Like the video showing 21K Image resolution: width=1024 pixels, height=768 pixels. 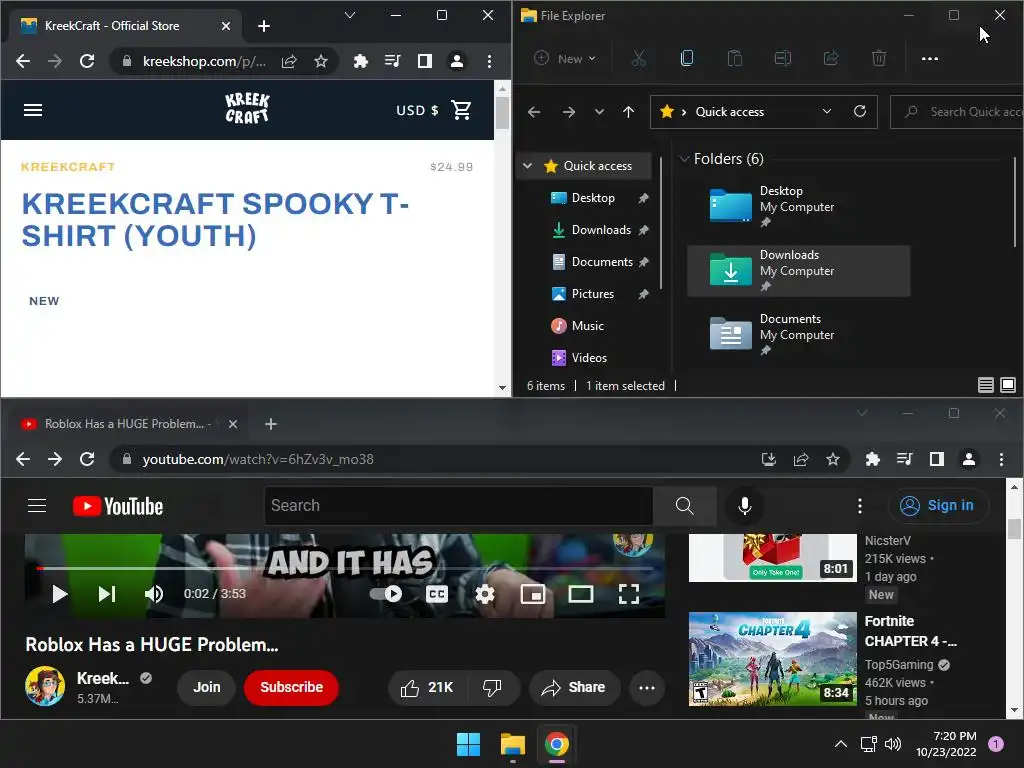(428, 688)
